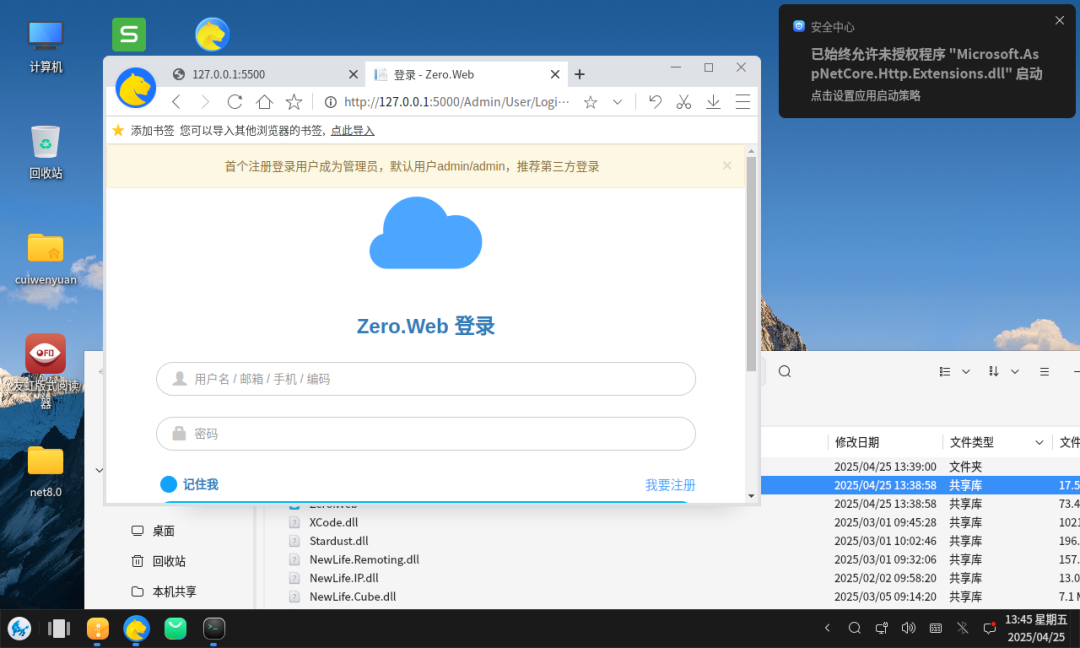Expand the address bar dropdown chevron
Screen dimensions: 1080x648
(618, 102)
